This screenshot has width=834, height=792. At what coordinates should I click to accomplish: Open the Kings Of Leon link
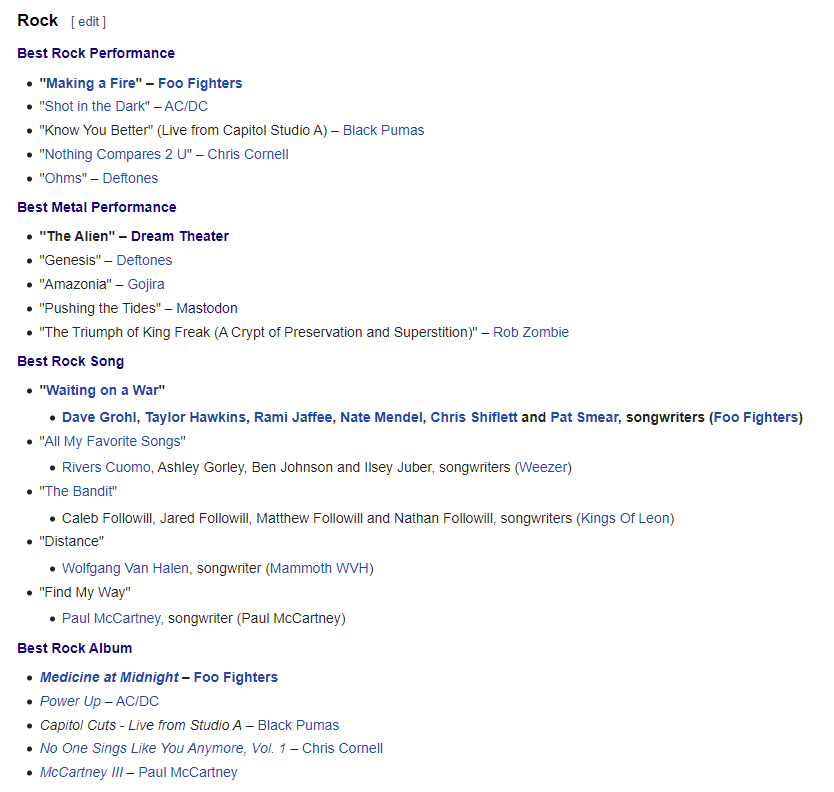[626, 519]
